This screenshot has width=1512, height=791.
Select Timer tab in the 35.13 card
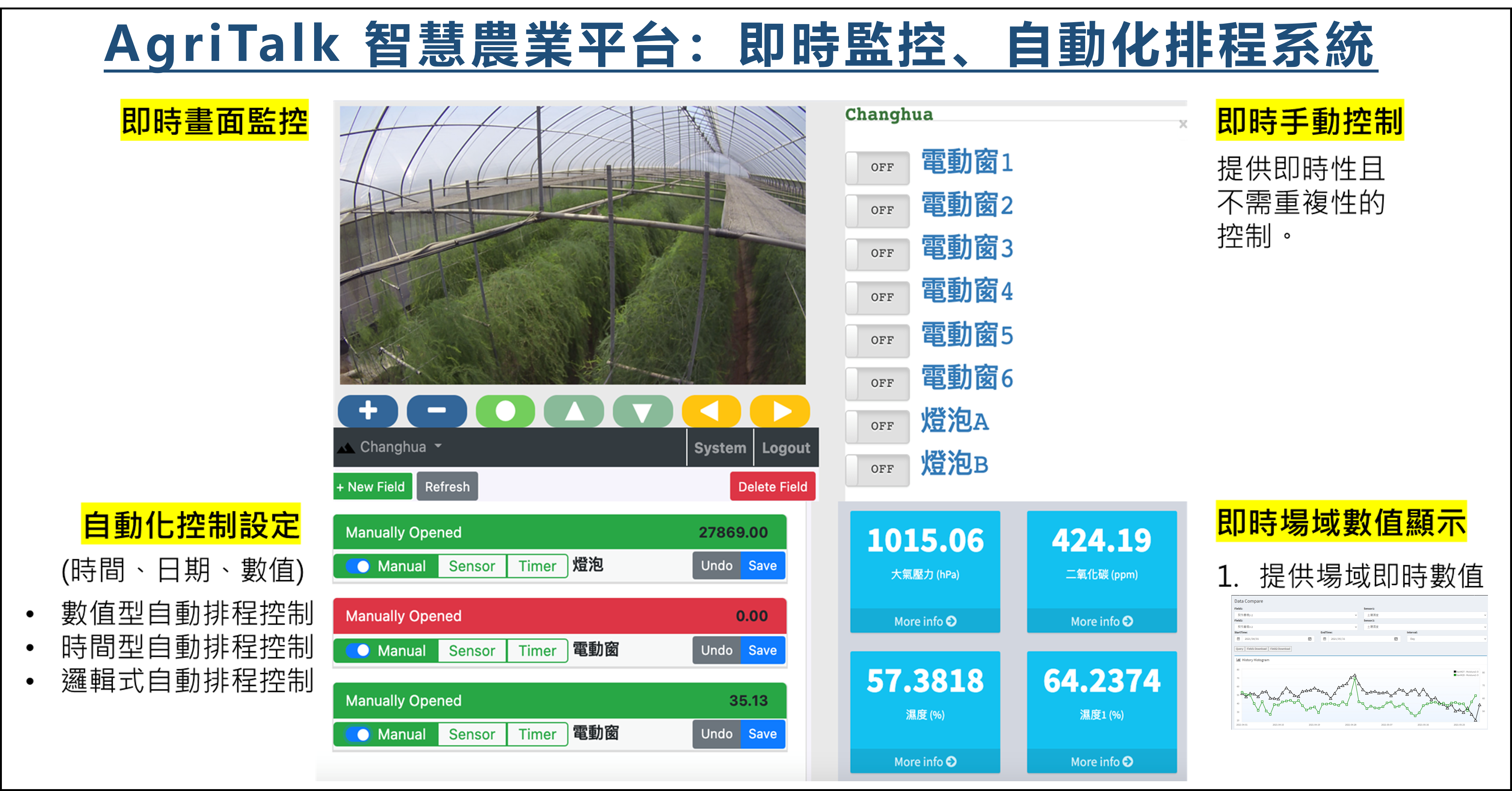[x=537, y=734]
